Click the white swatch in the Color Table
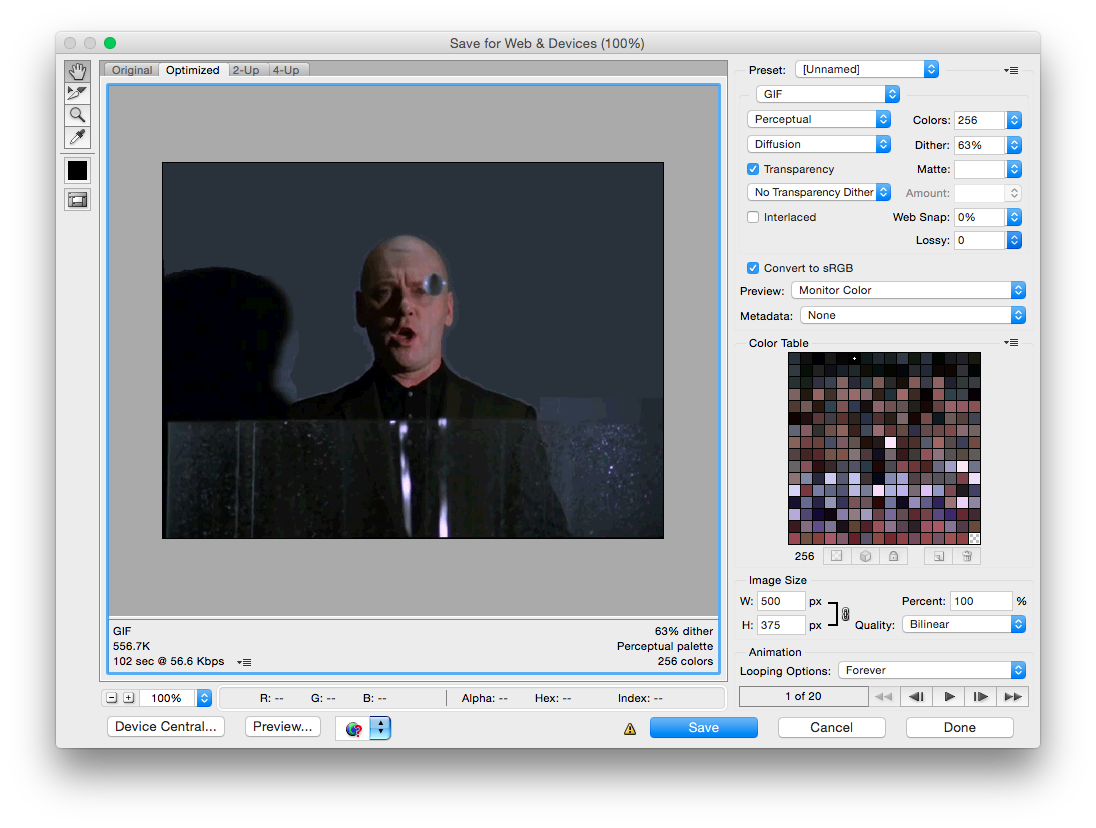This screenshot has width=1096, height=828. click(x=890, y=442)
